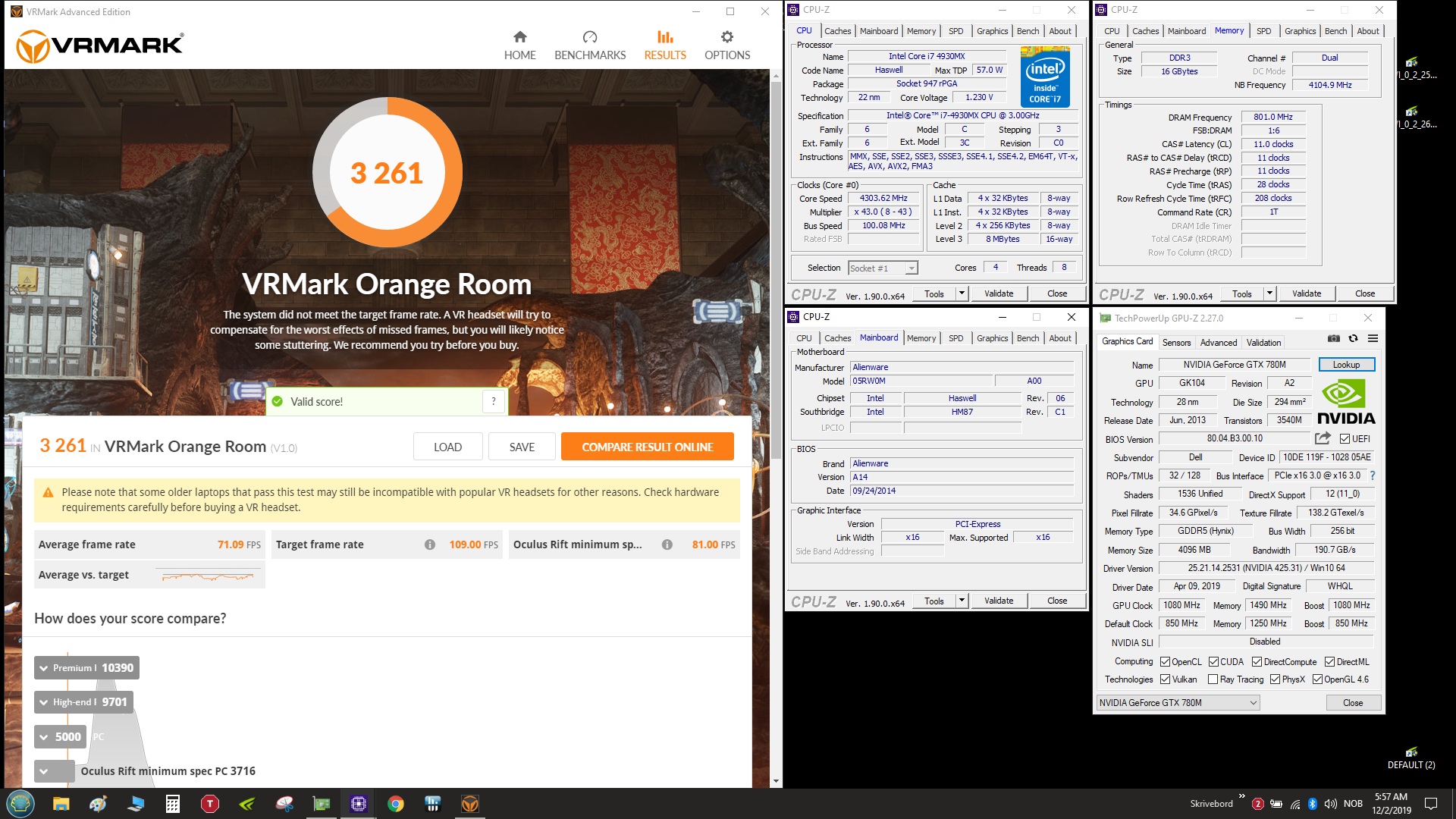
Task: Open Calculator from the taskbar
Action: tap(173, 804)
